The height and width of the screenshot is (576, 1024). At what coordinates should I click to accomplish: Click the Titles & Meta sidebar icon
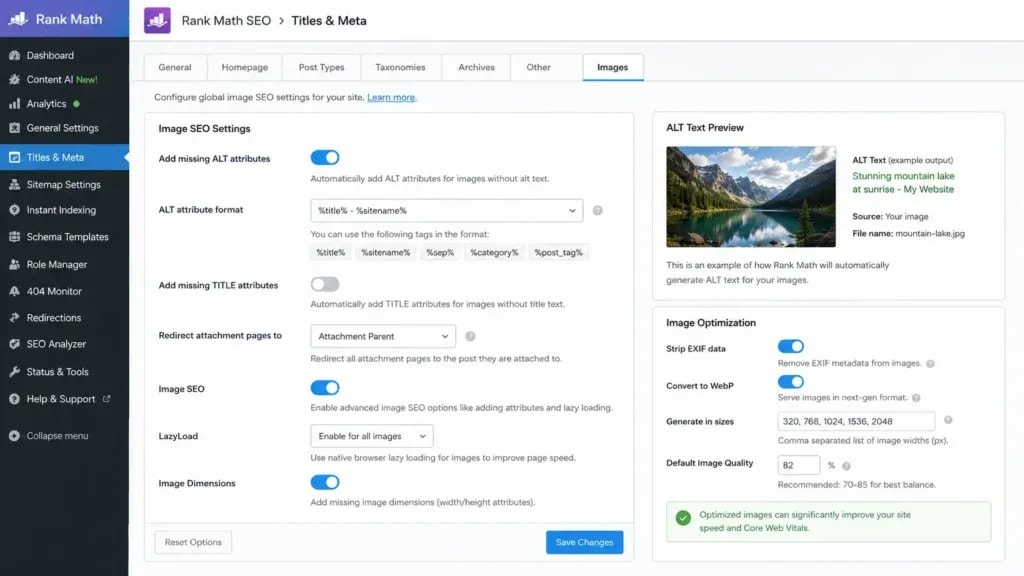pos(14,157)
